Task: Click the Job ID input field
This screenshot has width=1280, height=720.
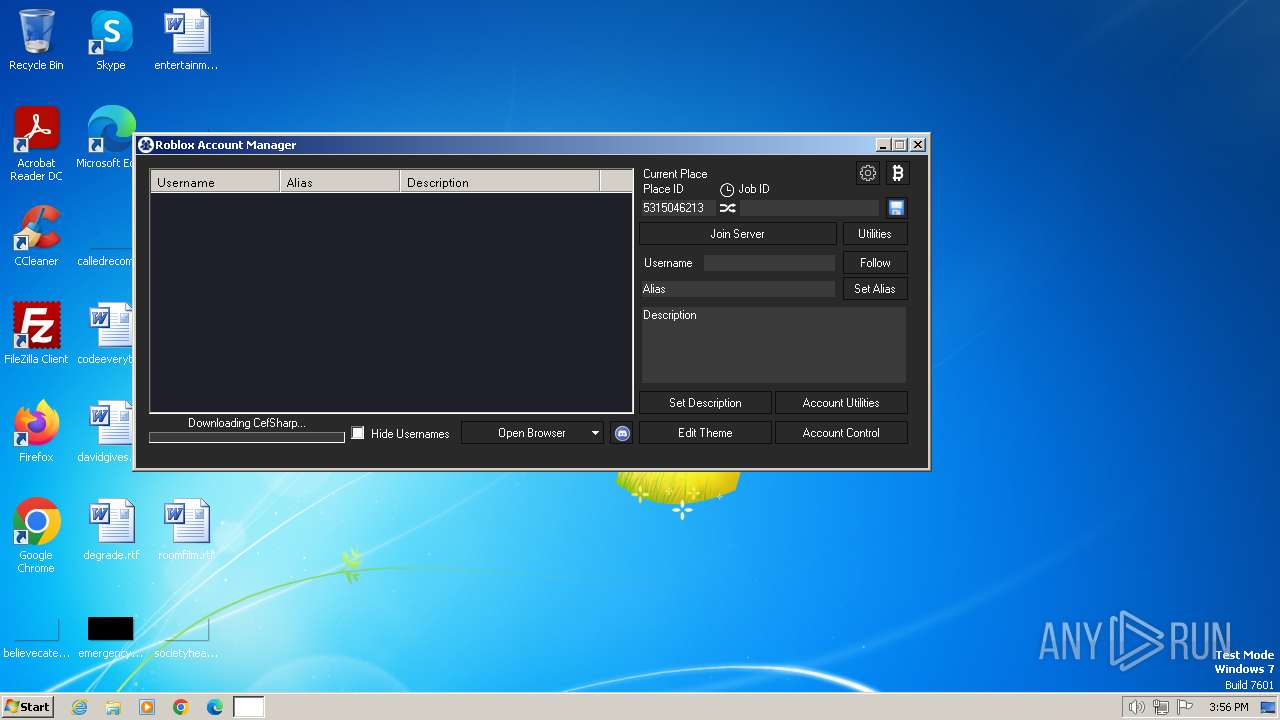Action: tap(809, 208)
